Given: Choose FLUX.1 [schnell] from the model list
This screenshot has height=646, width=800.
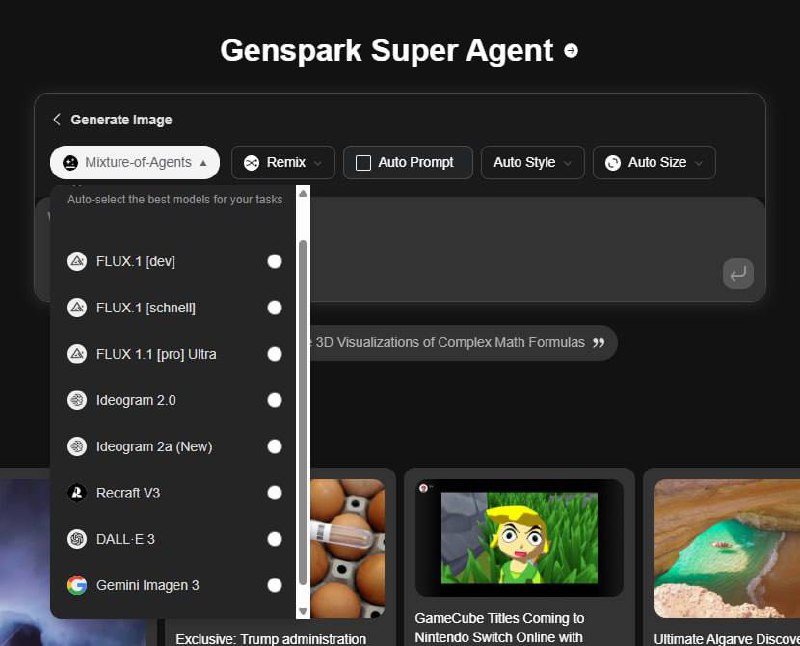Looking at the screenshot, I should (173, 308).
